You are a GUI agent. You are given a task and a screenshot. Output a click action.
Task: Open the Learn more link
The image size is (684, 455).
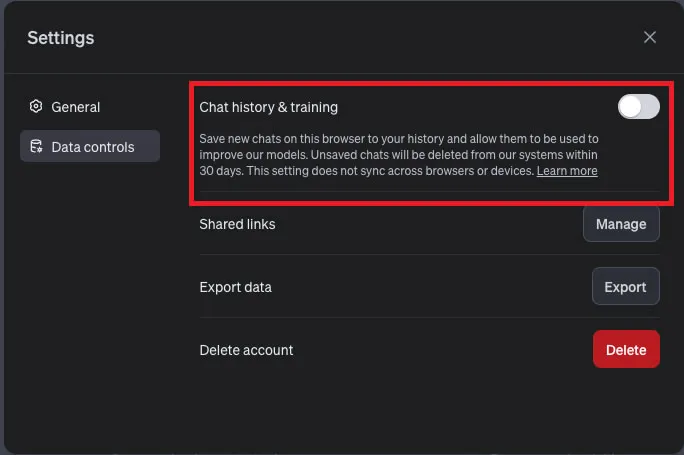click(567, 171)
